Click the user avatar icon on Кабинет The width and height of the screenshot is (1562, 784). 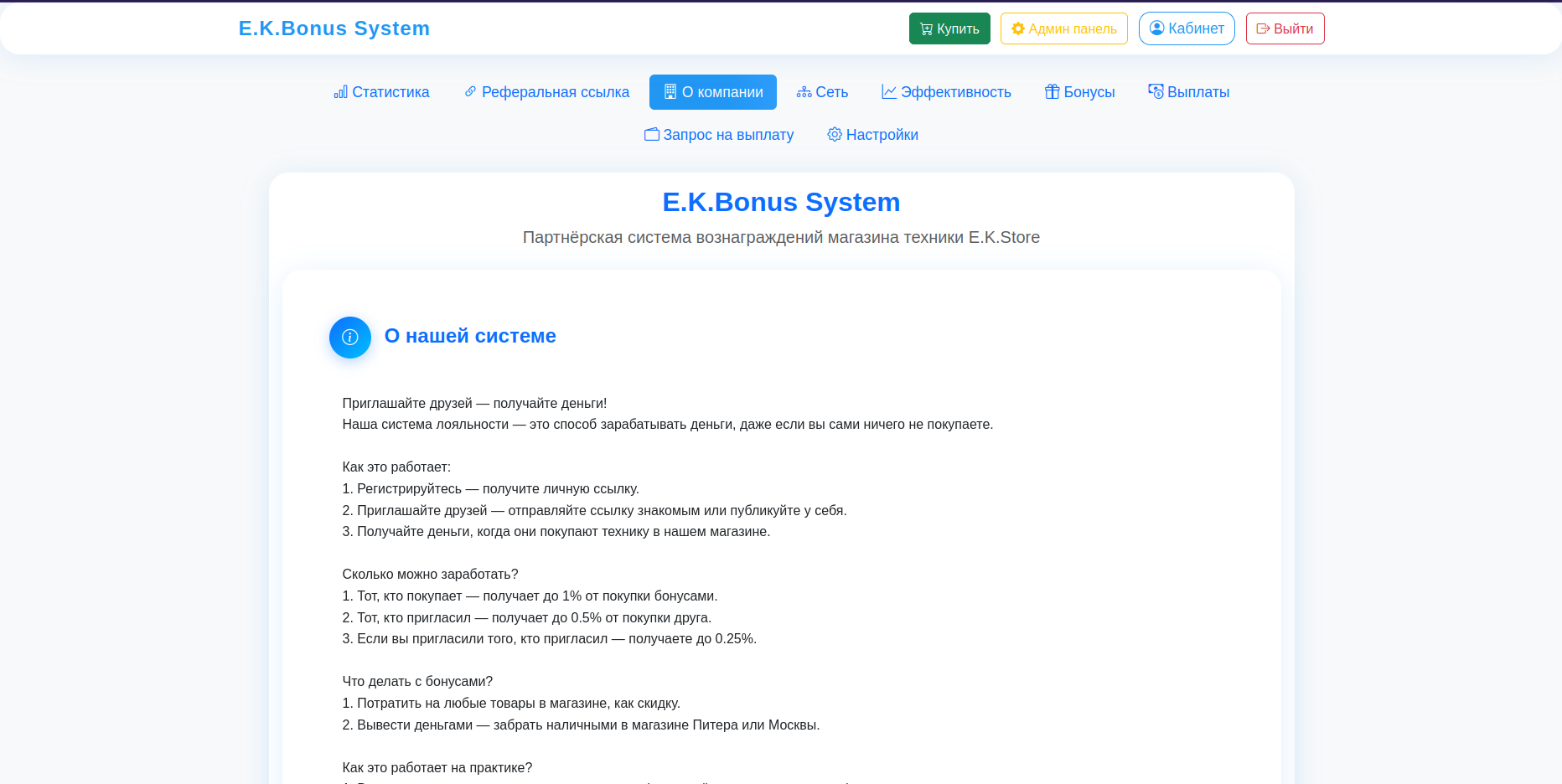1156,28
